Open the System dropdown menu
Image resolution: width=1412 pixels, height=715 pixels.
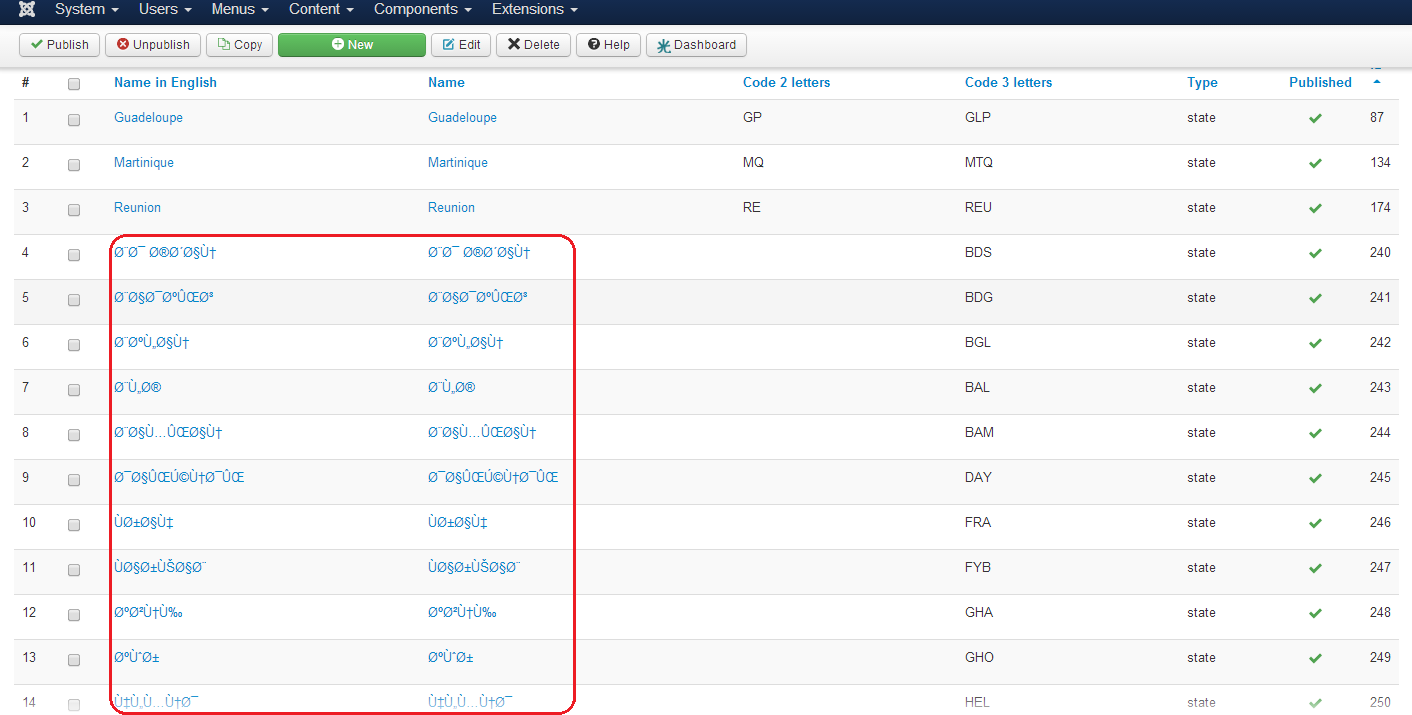click(x=87, y=9)
